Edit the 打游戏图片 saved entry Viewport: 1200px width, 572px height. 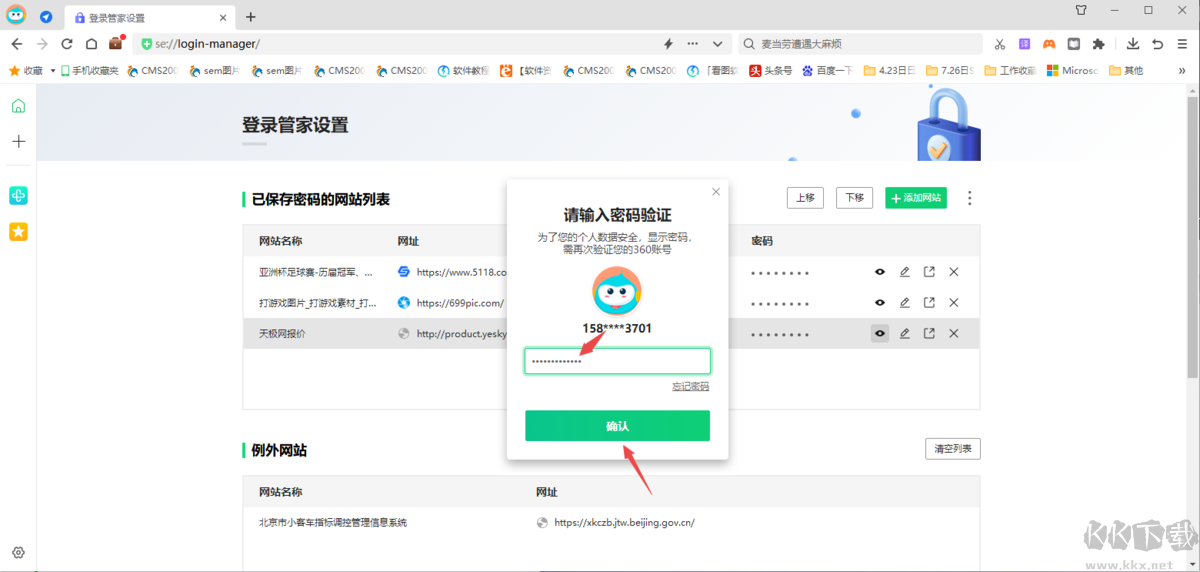905,303
